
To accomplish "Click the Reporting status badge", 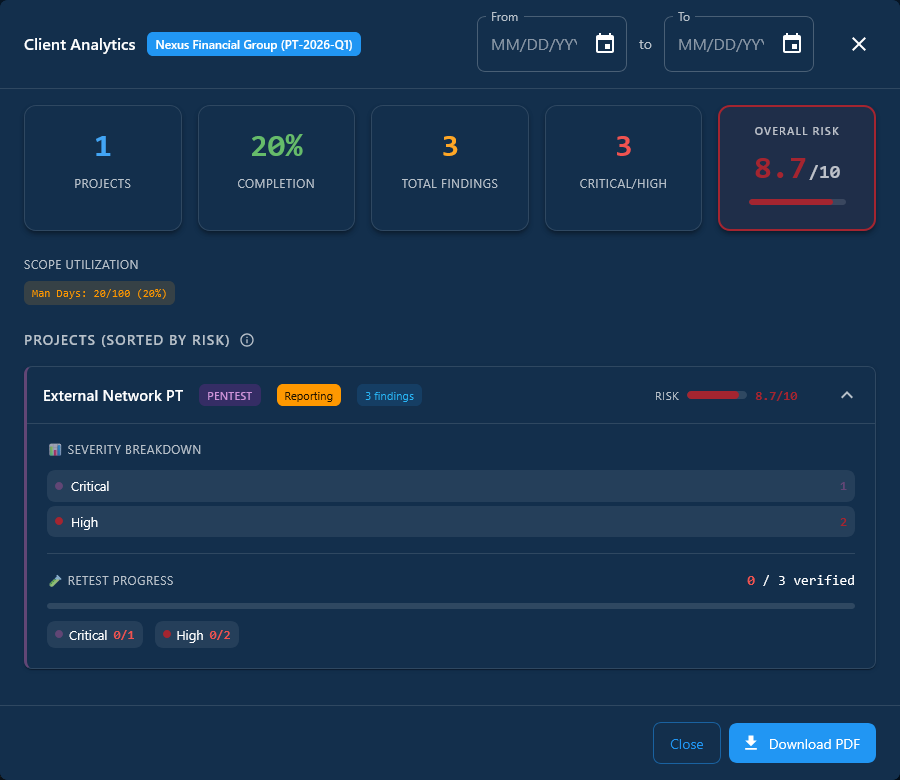I will (x=309, y=395).
